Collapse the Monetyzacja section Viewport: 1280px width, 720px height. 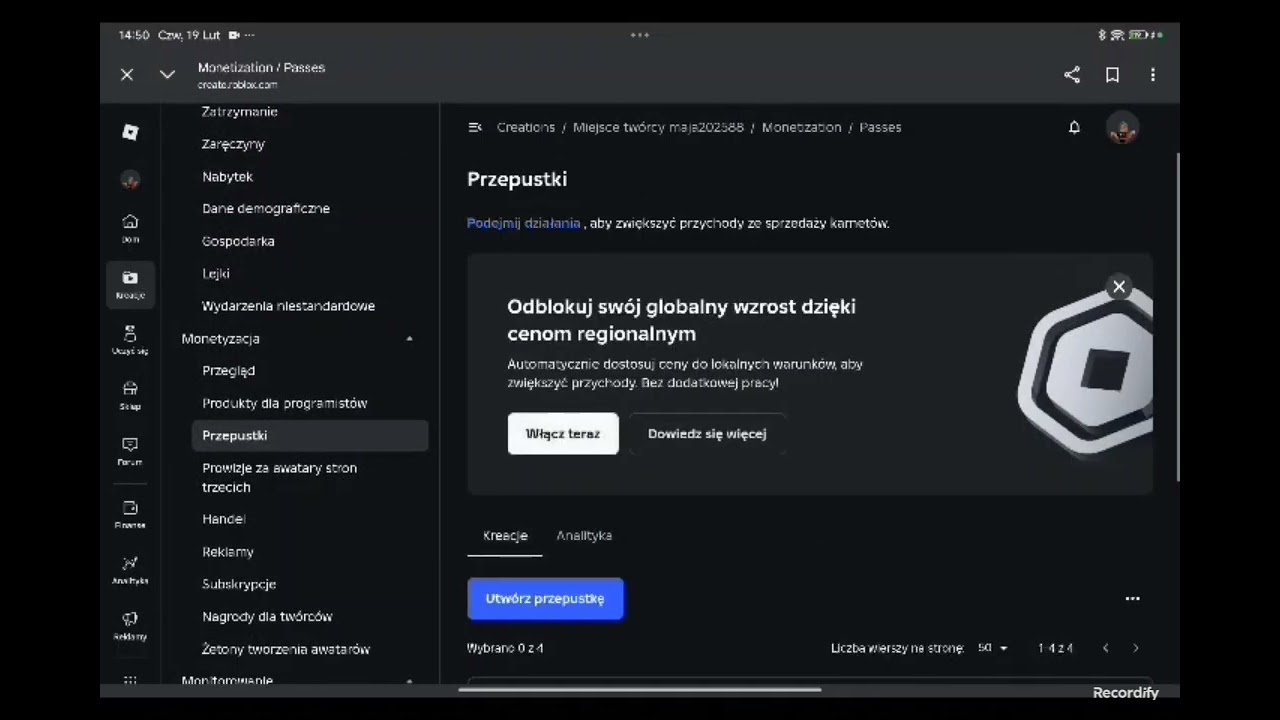pos(409,339)
